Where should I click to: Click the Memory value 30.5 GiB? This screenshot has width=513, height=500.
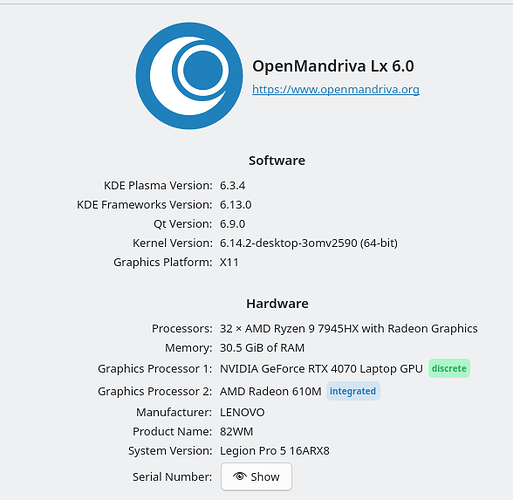(x=262, y=348)
